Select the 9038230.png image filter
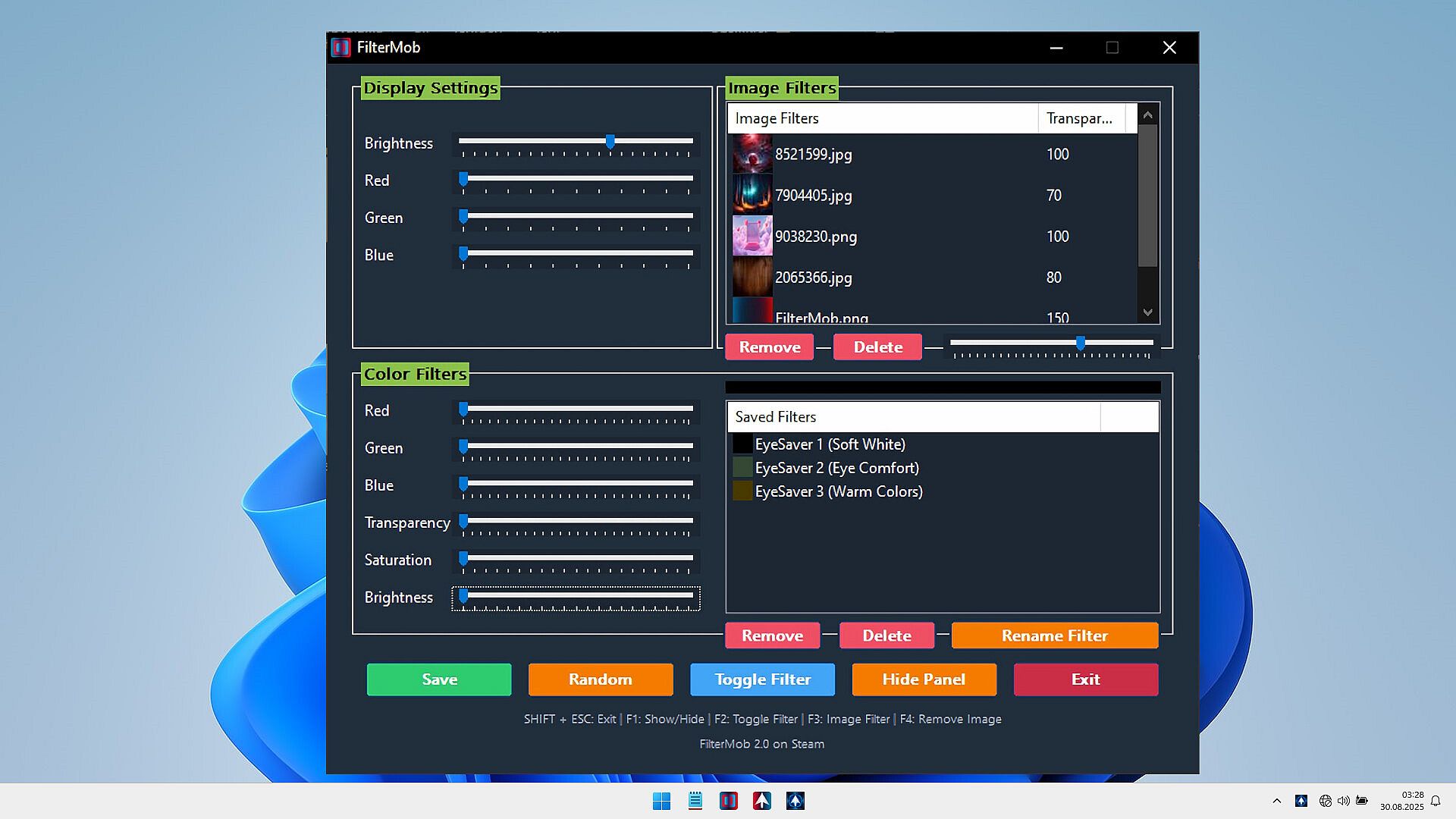The image size is (1456, 819). [815, 237]
